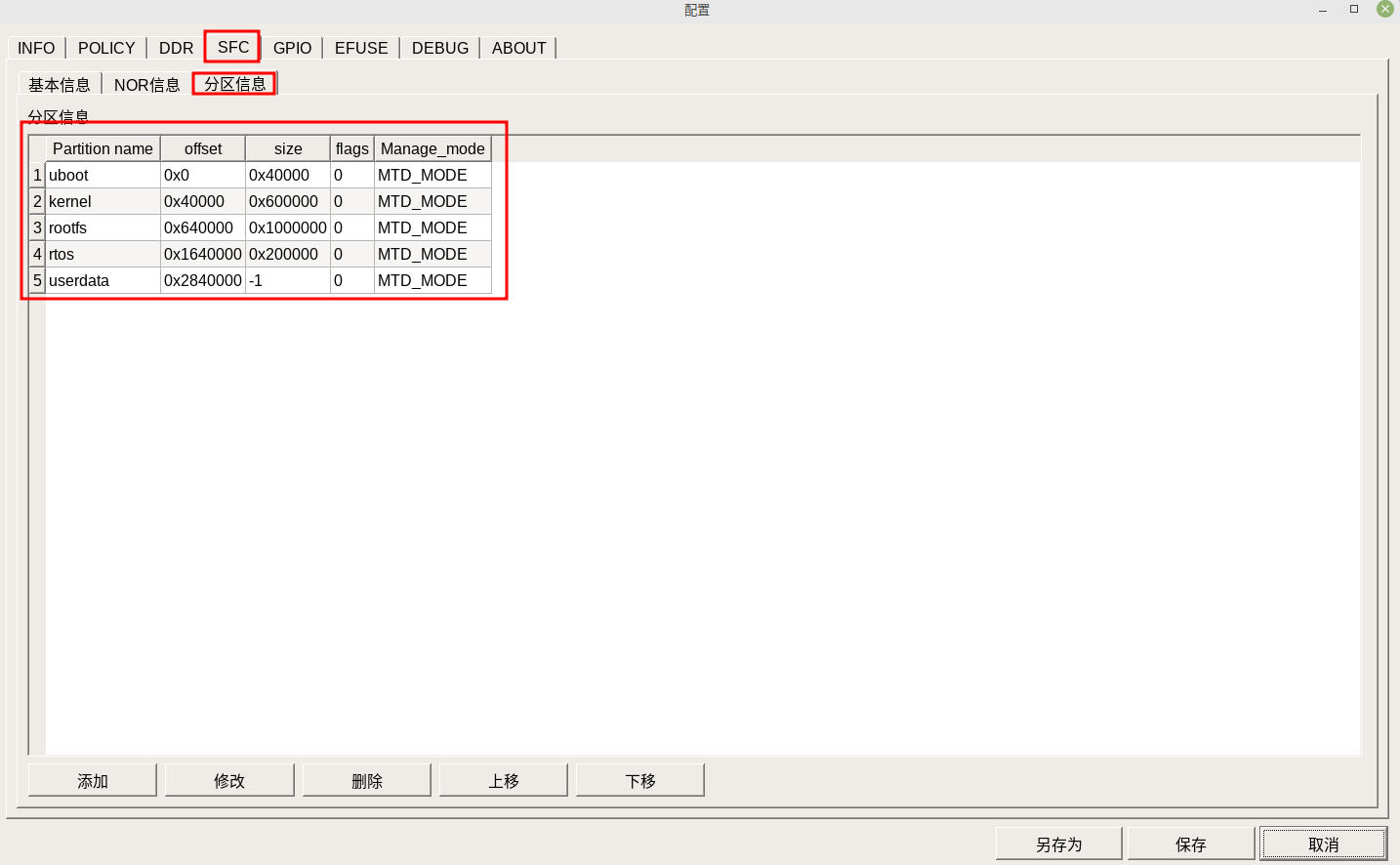Select the uboot partition name cell
This screenshot has height=865, width=1400.
[103, 175]
